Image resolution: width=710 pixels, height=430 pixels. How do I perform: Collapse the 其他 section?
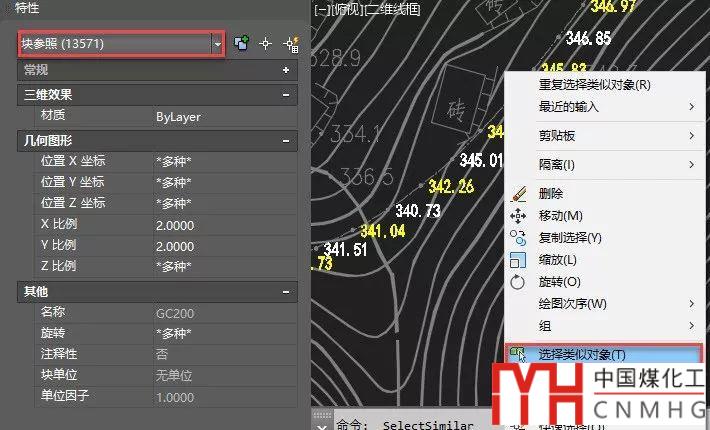pos(286,291)
